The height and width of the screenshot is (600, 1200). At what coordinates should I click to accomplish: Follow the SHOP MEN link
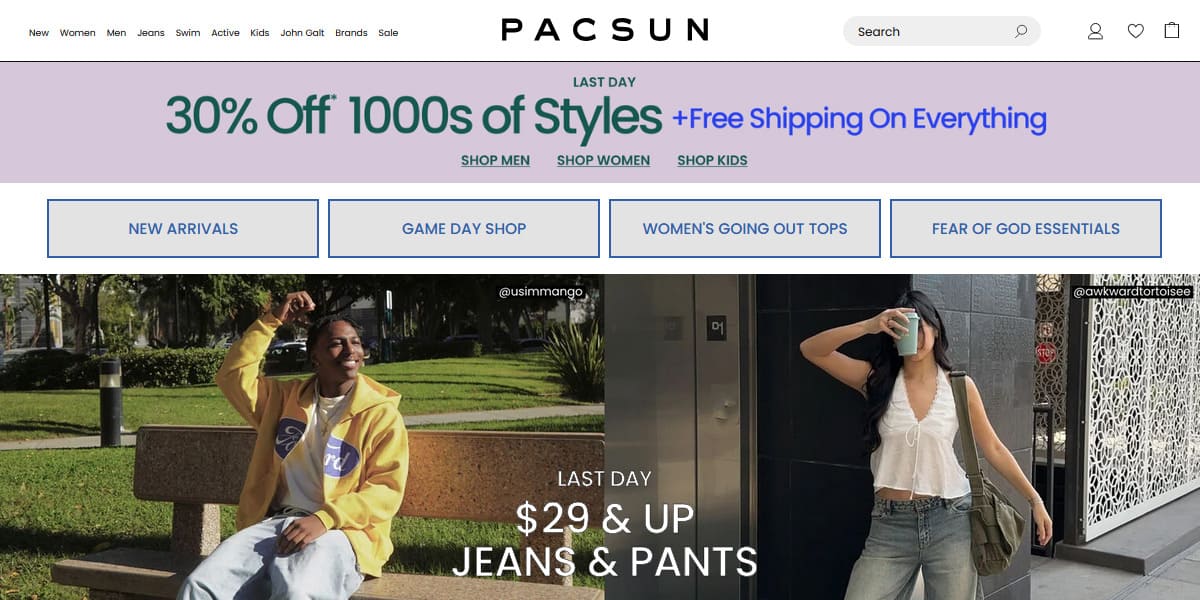click(x=495, y=160)
